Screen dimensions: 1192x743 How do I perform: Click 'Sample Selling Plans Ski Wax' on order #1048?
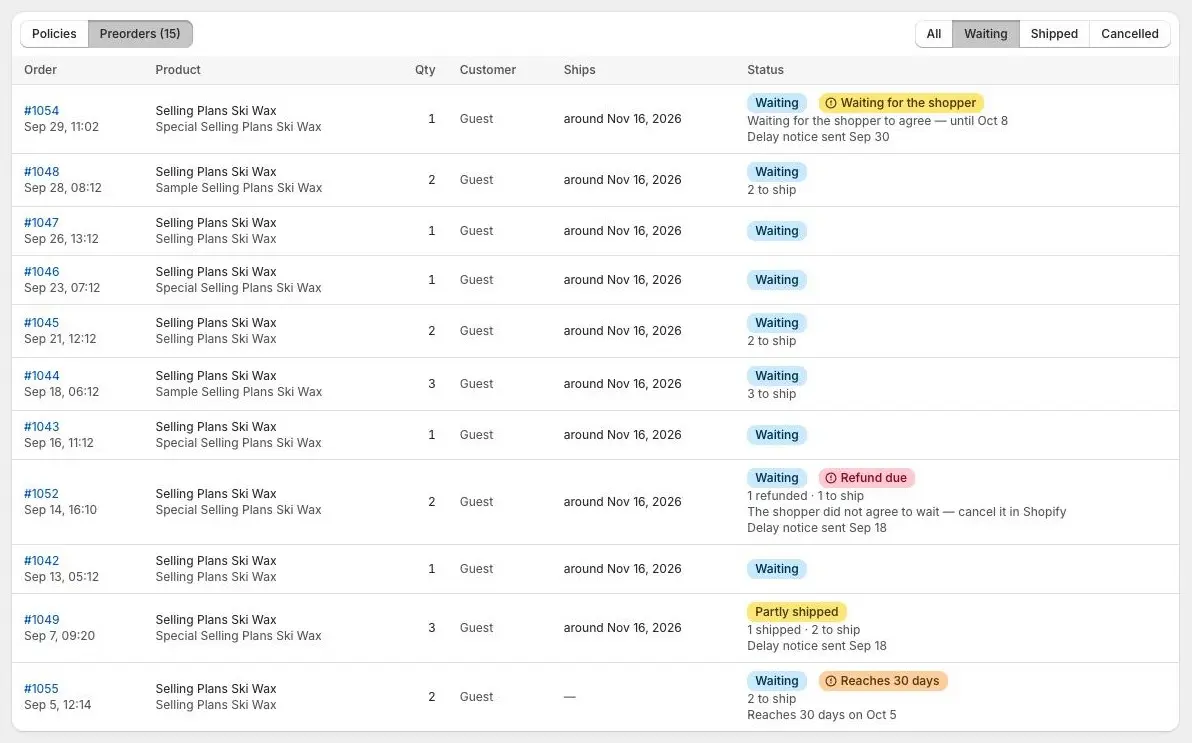[x=239, y=187]
